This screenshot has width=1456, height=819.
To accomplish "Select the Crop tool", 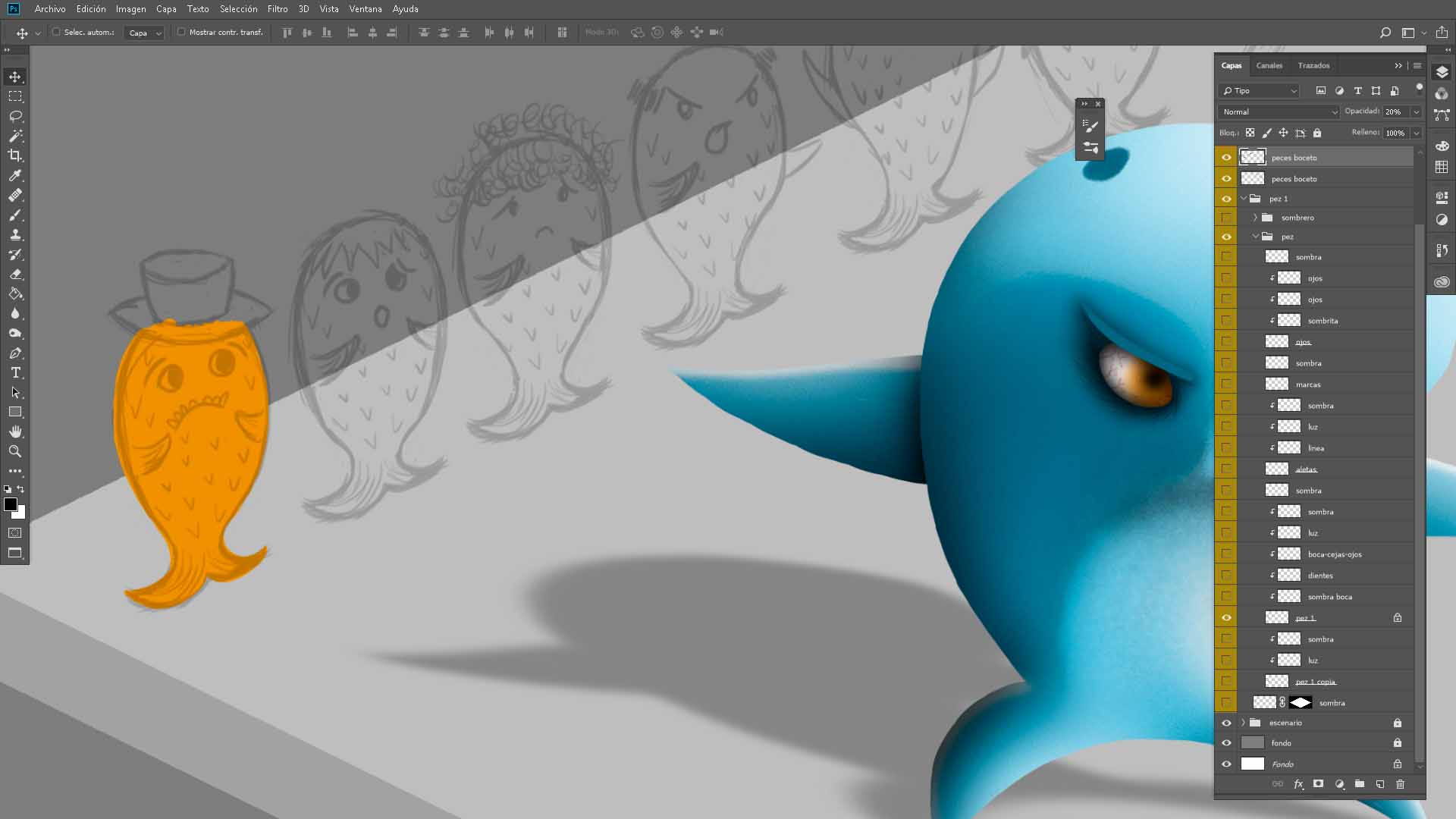I will (x=15, y=155).
